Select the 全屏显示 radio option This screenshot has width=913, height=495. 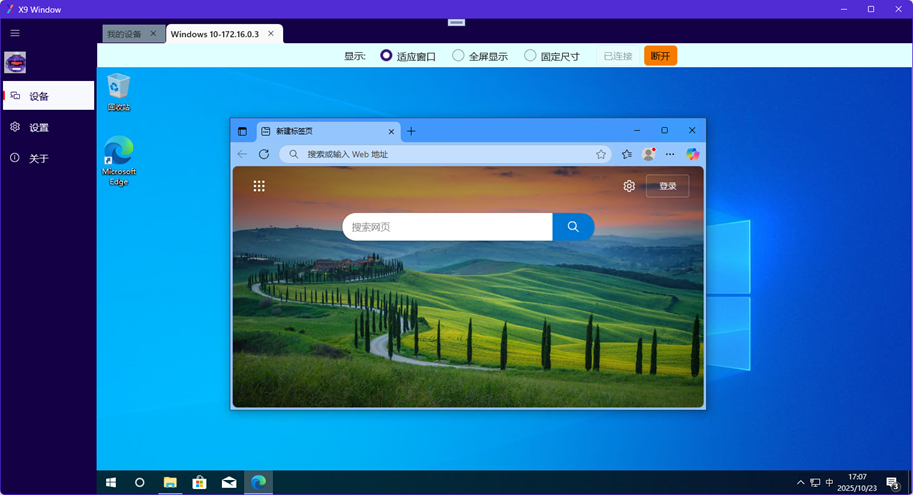tap(458, 56)
